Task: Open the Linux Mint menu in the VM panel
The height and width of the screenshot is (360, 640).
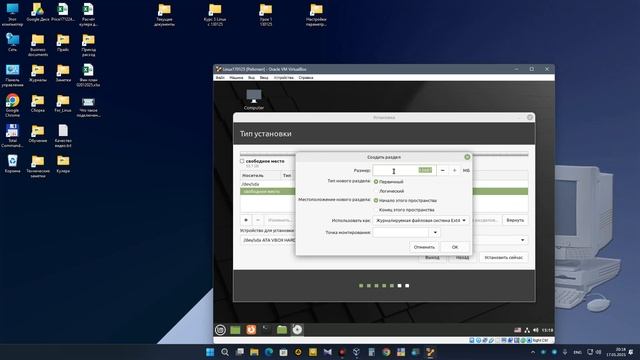Action: click(220, 330)
